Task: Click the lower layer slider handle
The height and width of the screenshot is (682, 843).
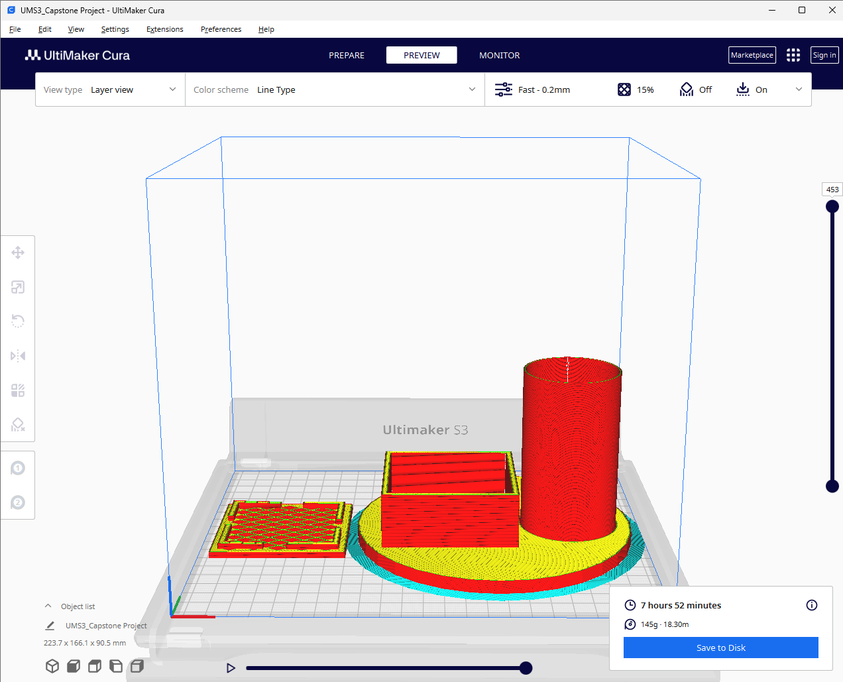Action: (832, 486)
